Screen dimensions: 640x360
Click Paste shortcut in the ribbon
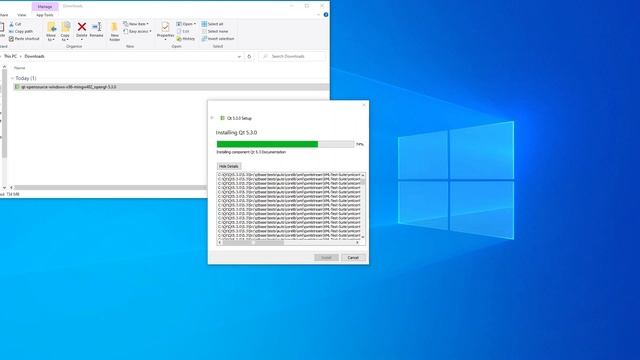tap(24, 39)
